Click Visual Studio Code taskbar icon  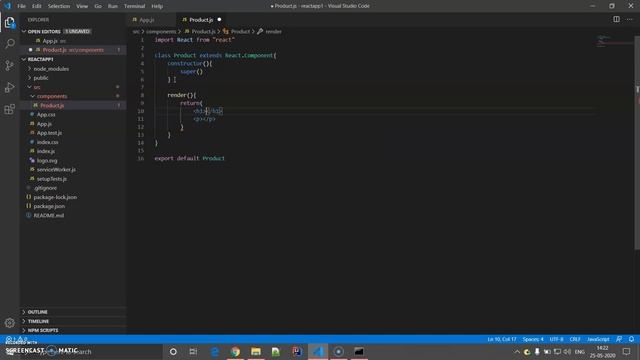(x=318, y=351)
